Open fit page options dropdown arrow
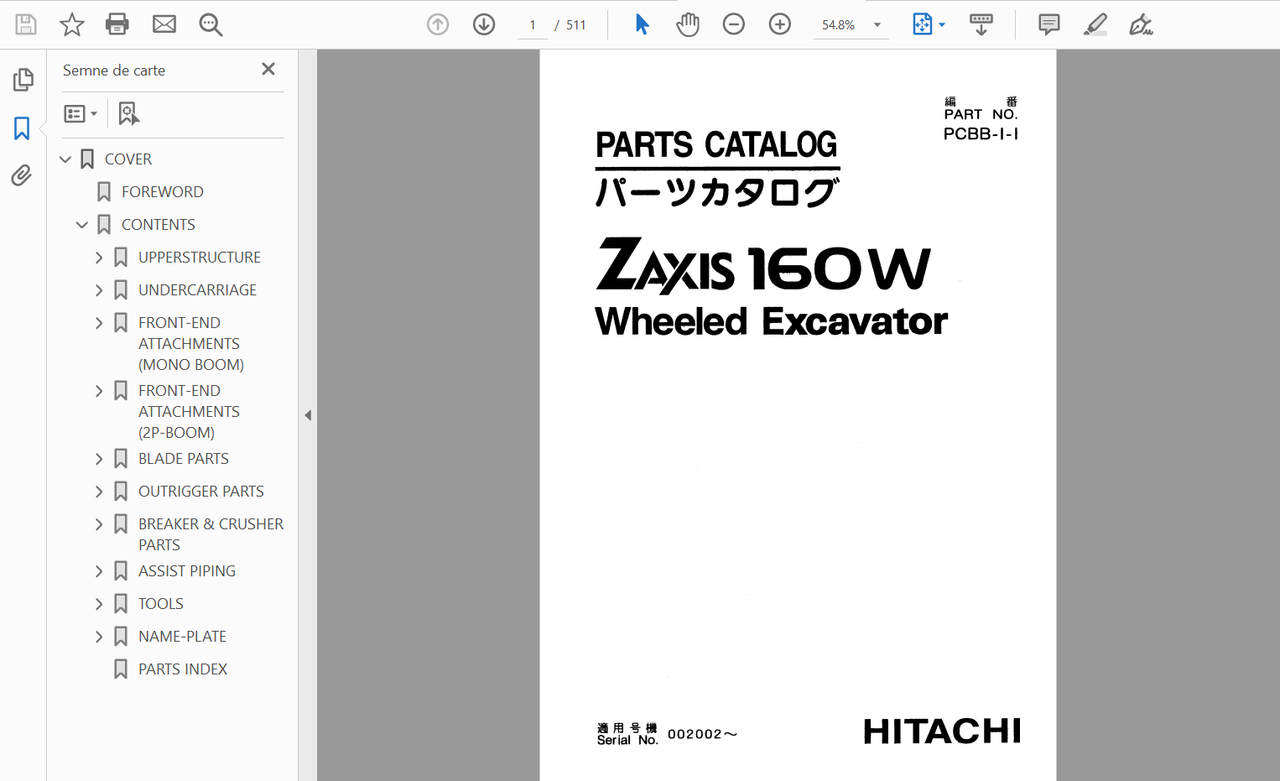The height and width of the screenshot is (781, 1280). point(942,26)
